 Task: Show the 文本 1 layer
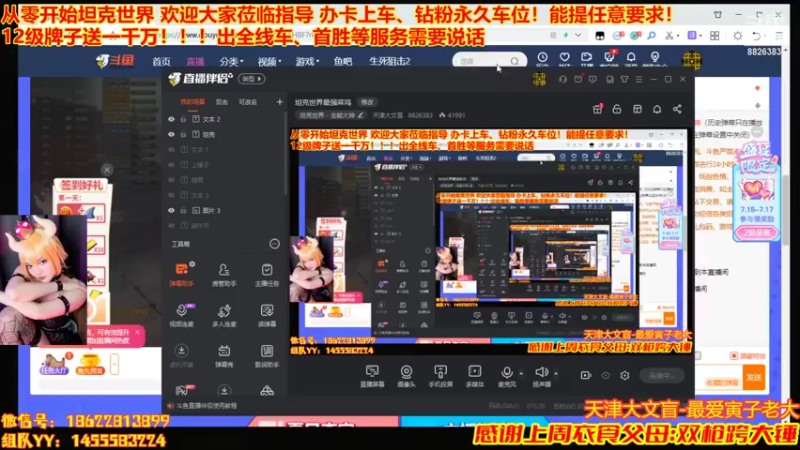[x=171, y=149]
